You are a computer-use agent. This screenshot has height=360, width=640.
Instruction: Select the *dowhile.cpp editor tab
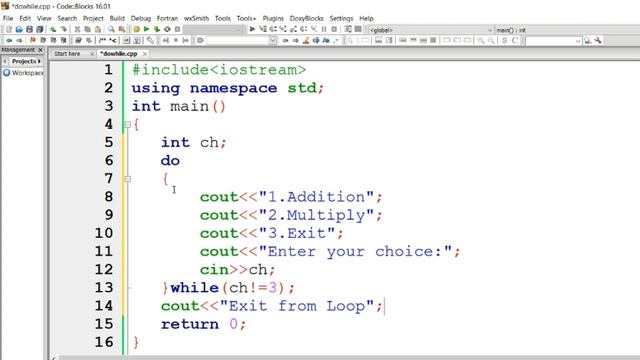pyautogui.click(x=119, y=53)
